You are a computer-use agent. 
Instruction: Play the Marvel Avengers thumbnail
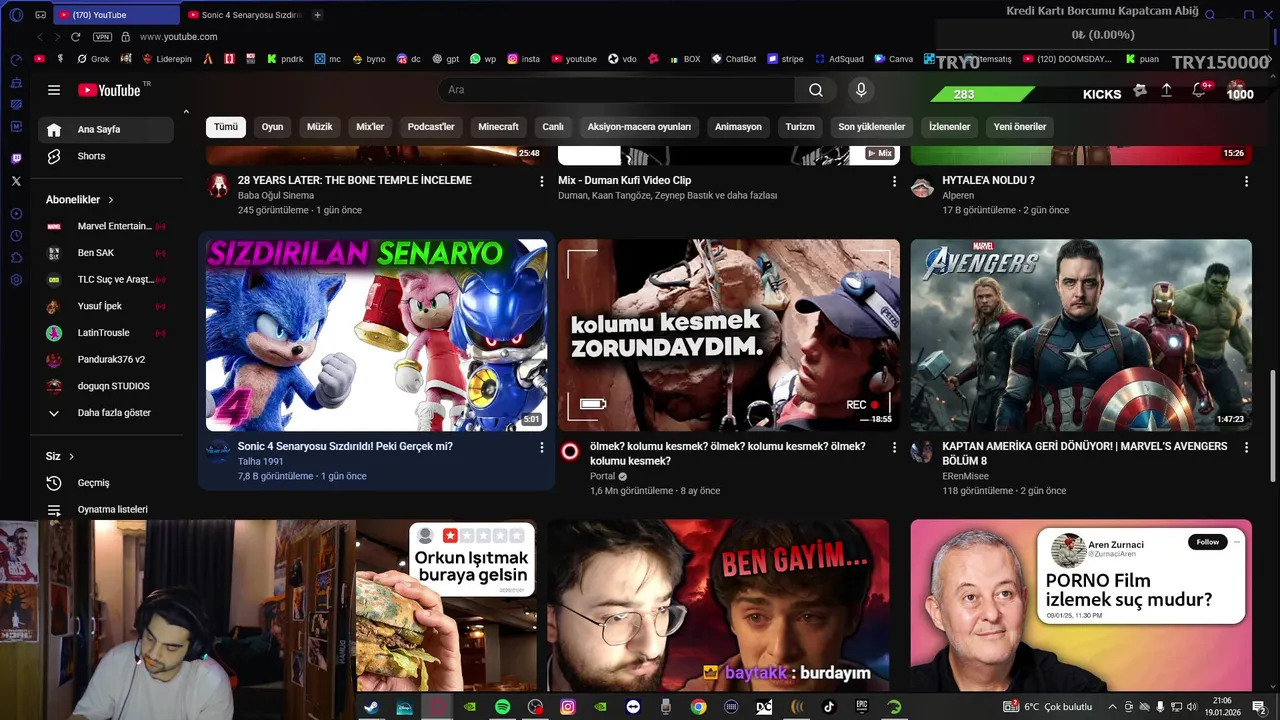[x=1081, y=335]
